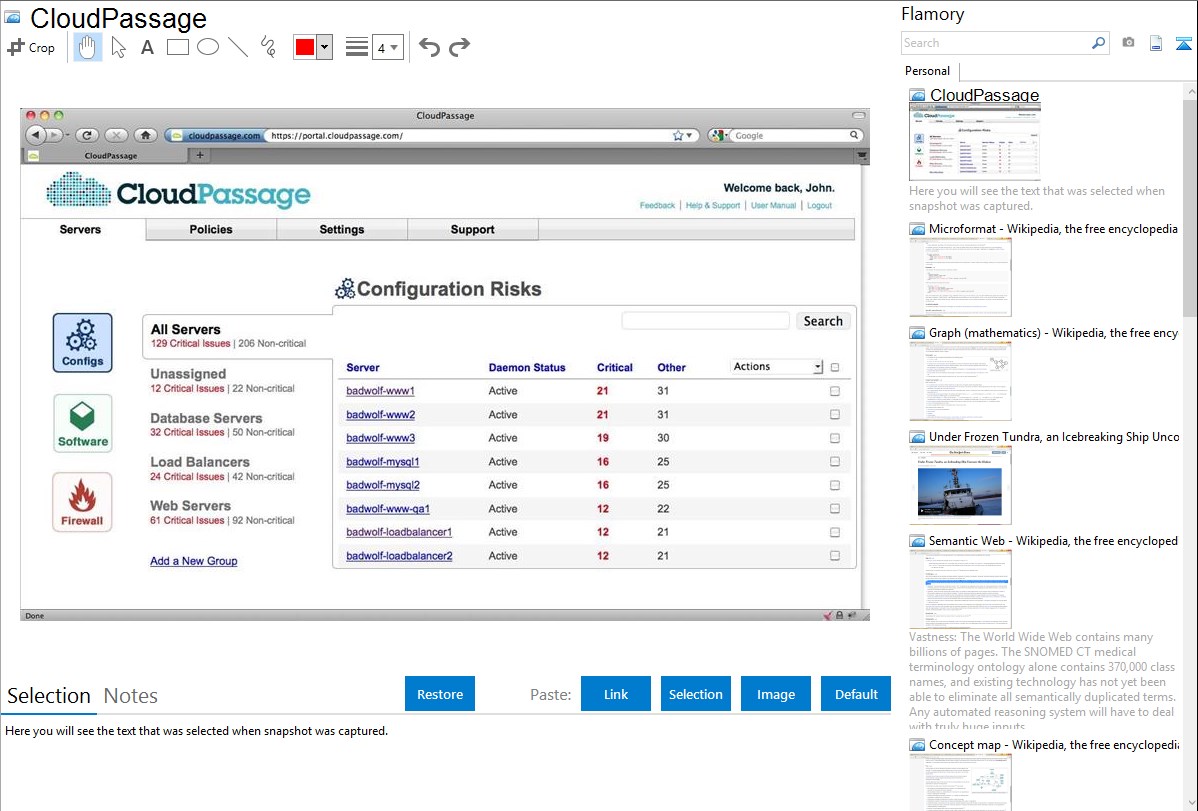The image size is (1198, 811).
Task: Click the browser reload icon
Action: tap(87, 135)
